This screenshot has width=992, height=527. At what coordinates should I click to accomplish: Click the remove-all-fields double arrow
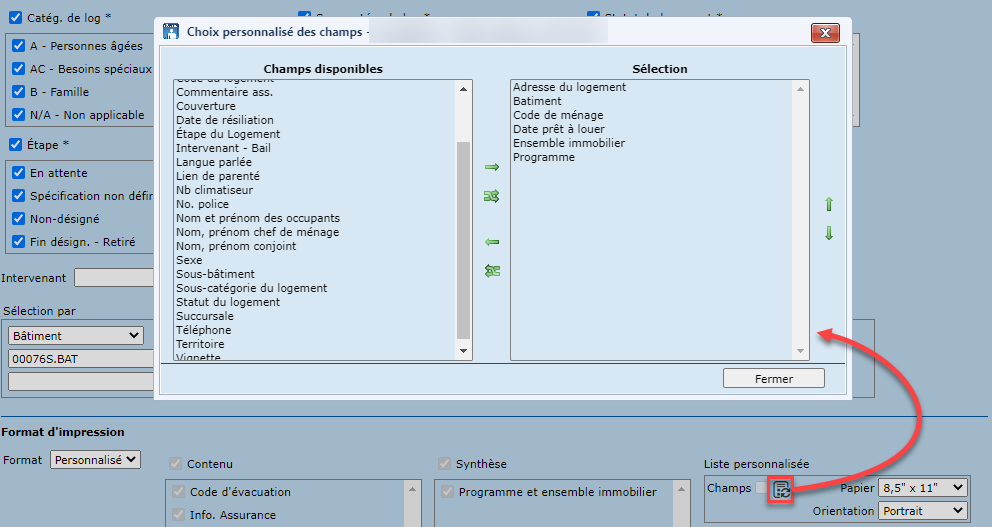click(x=491, y=271)
